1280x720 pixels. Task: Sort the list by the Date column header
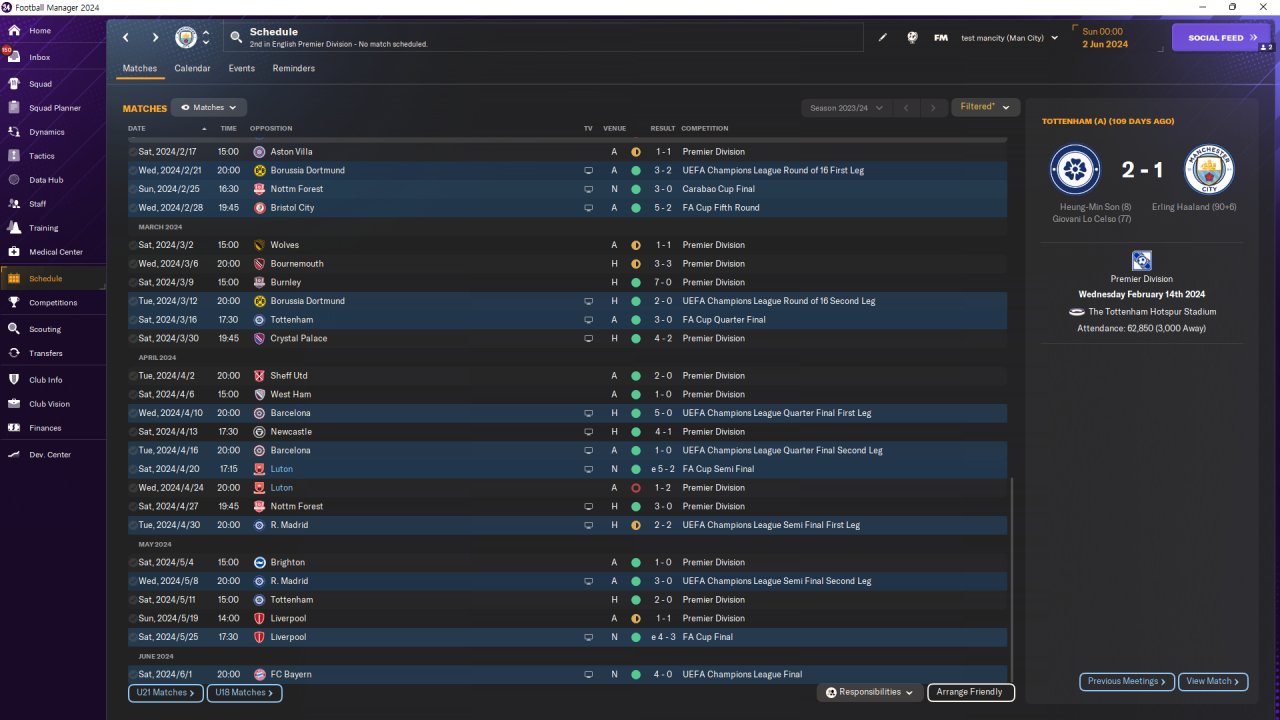click(137, 128)
